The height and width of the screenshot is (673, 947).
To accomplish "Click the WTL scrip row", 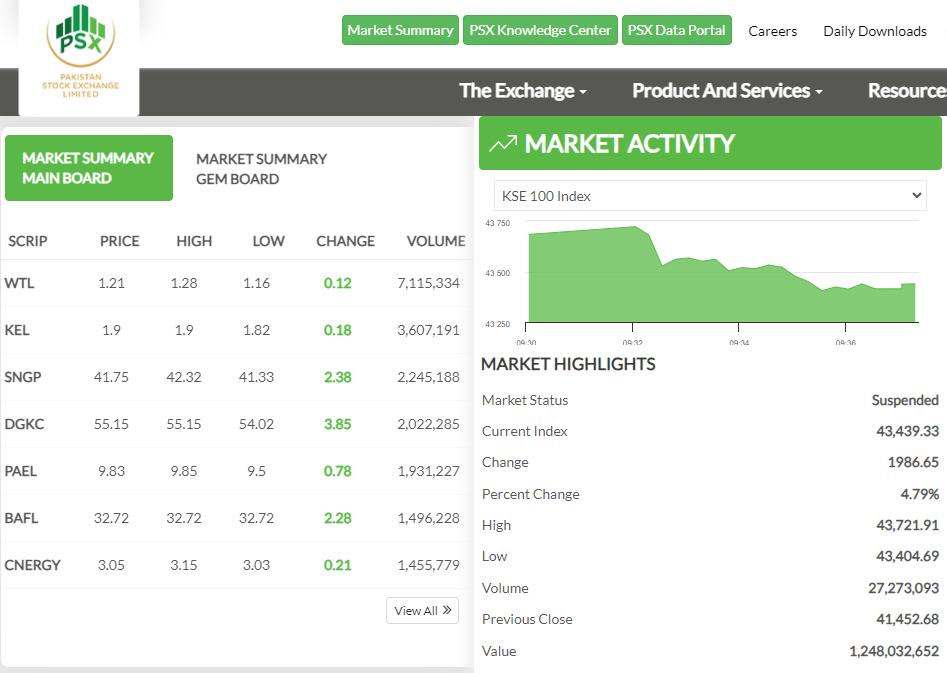I will pos(19,283).
